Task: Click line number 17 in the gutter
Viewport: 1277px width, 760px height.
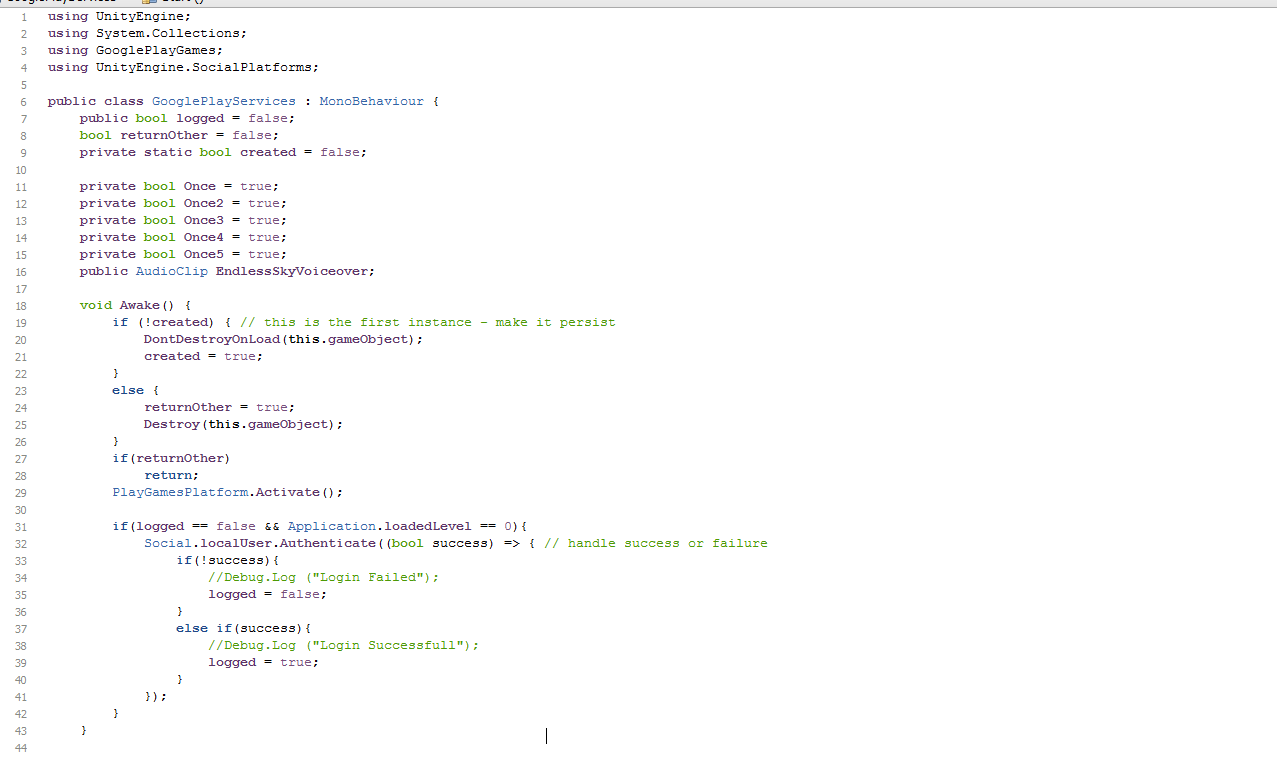Action: point(21,288)
